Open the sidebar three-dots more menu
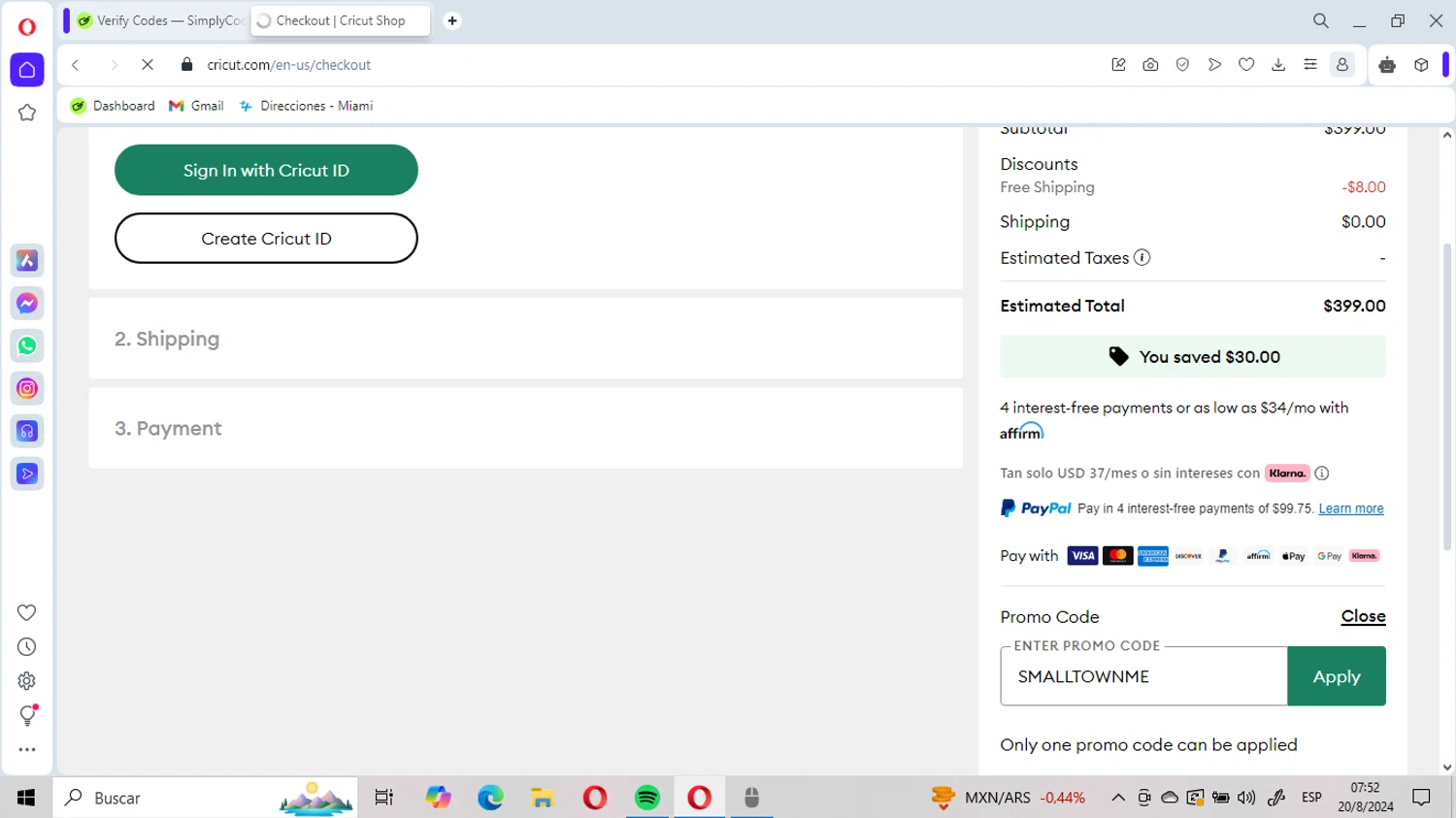The height and width of the screenshot is (818, 1456). tap(27, 750)
